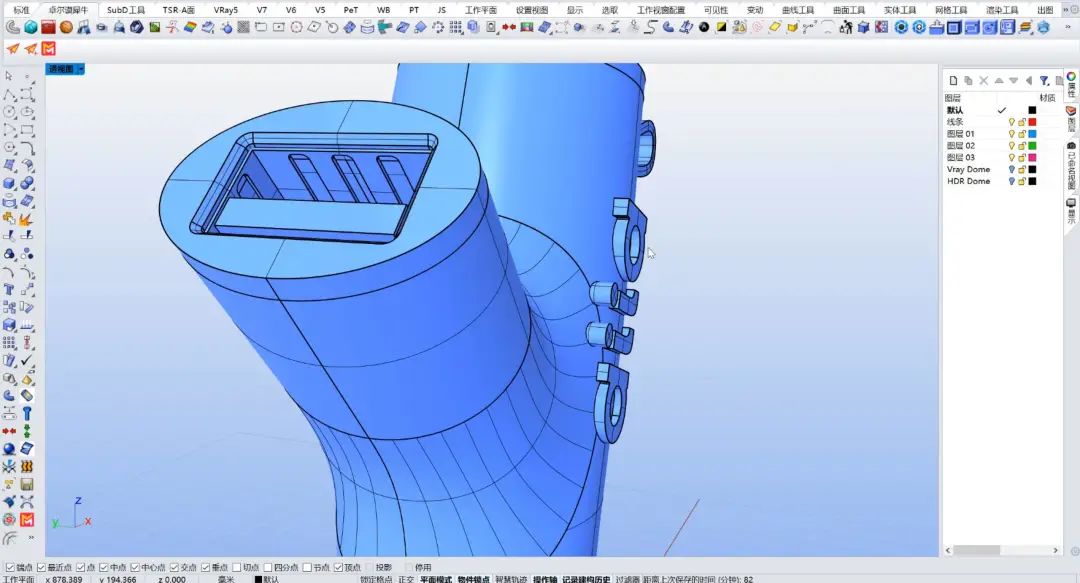The height and width of the screenshot is (583, 1080).
Task: Toggle 正交 mode in status bar
Action: pos(406,579)
